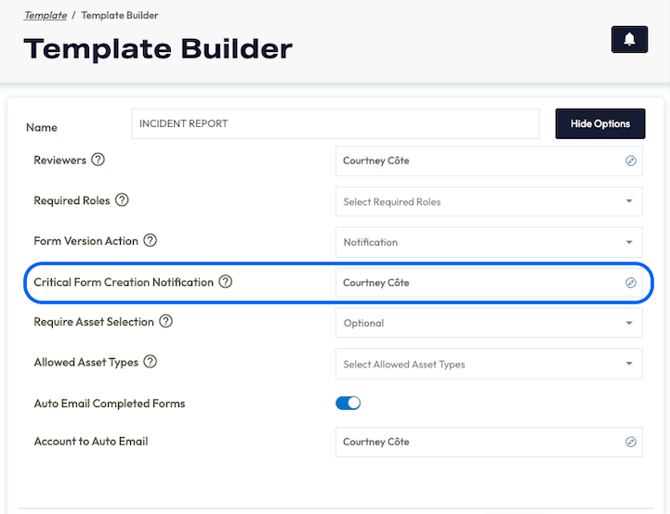This screenshot has width=670, height=514.
Task: Click the Hide Options button
Action: click(x=600, y=124)
